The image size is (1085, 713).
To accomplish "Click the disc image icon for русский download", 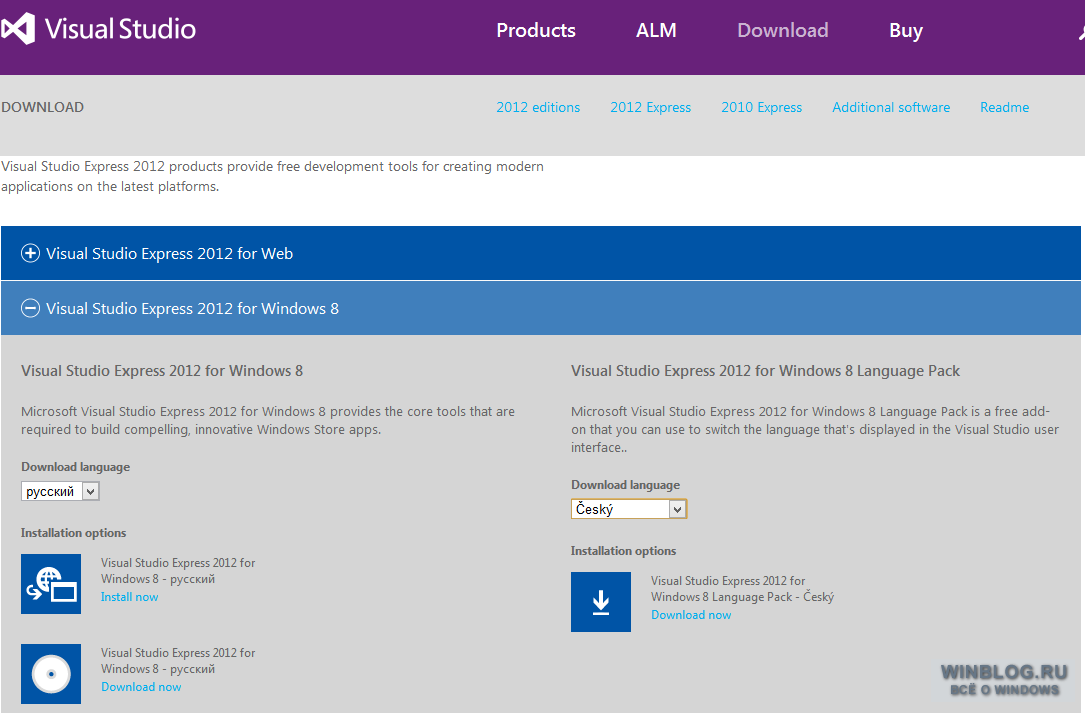I will pyautogui.click(x=51, y=674).
